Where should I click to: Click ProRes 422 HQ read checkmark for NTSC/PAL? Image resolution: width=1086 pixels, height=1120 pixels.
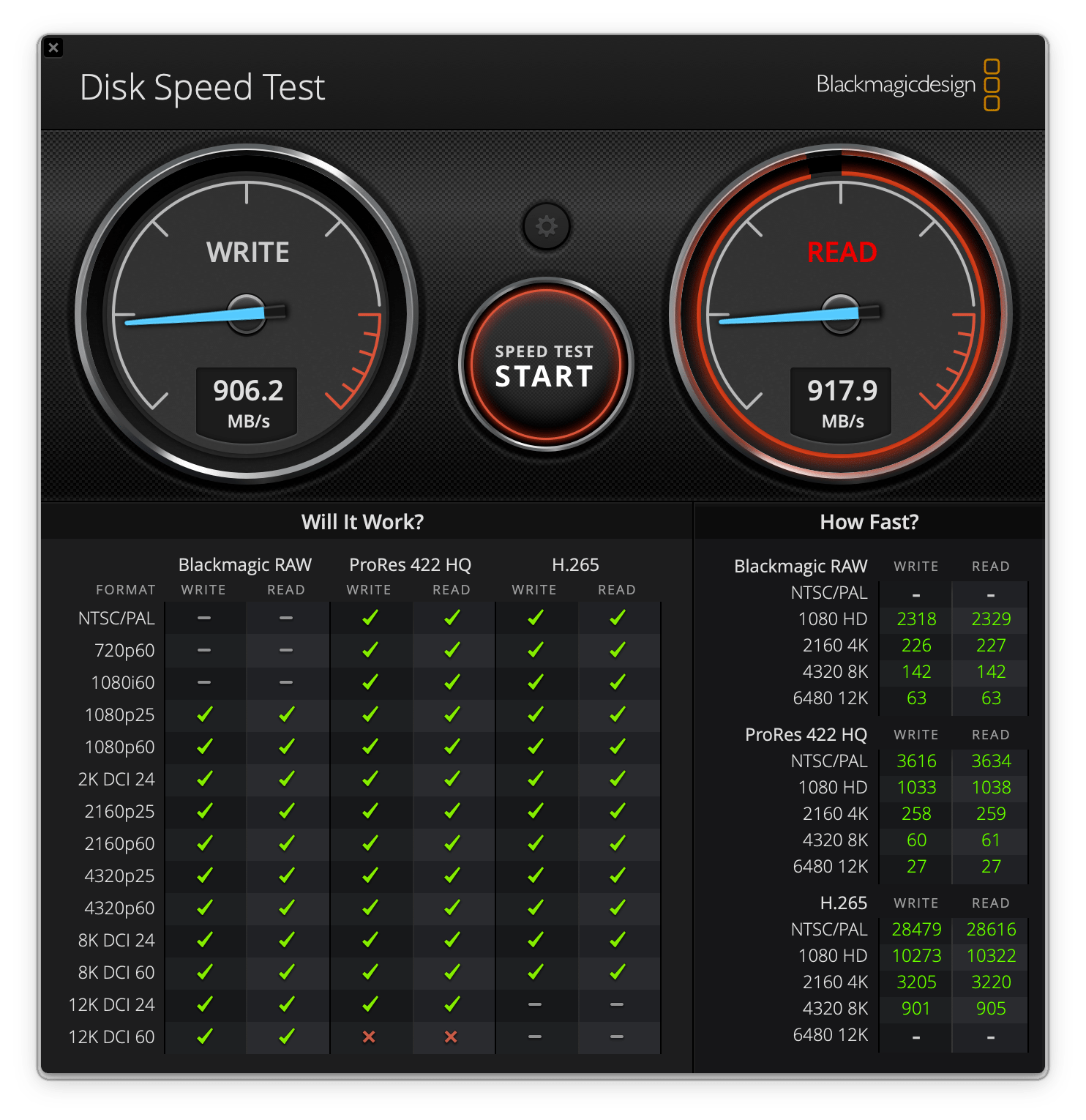point(452,618)
